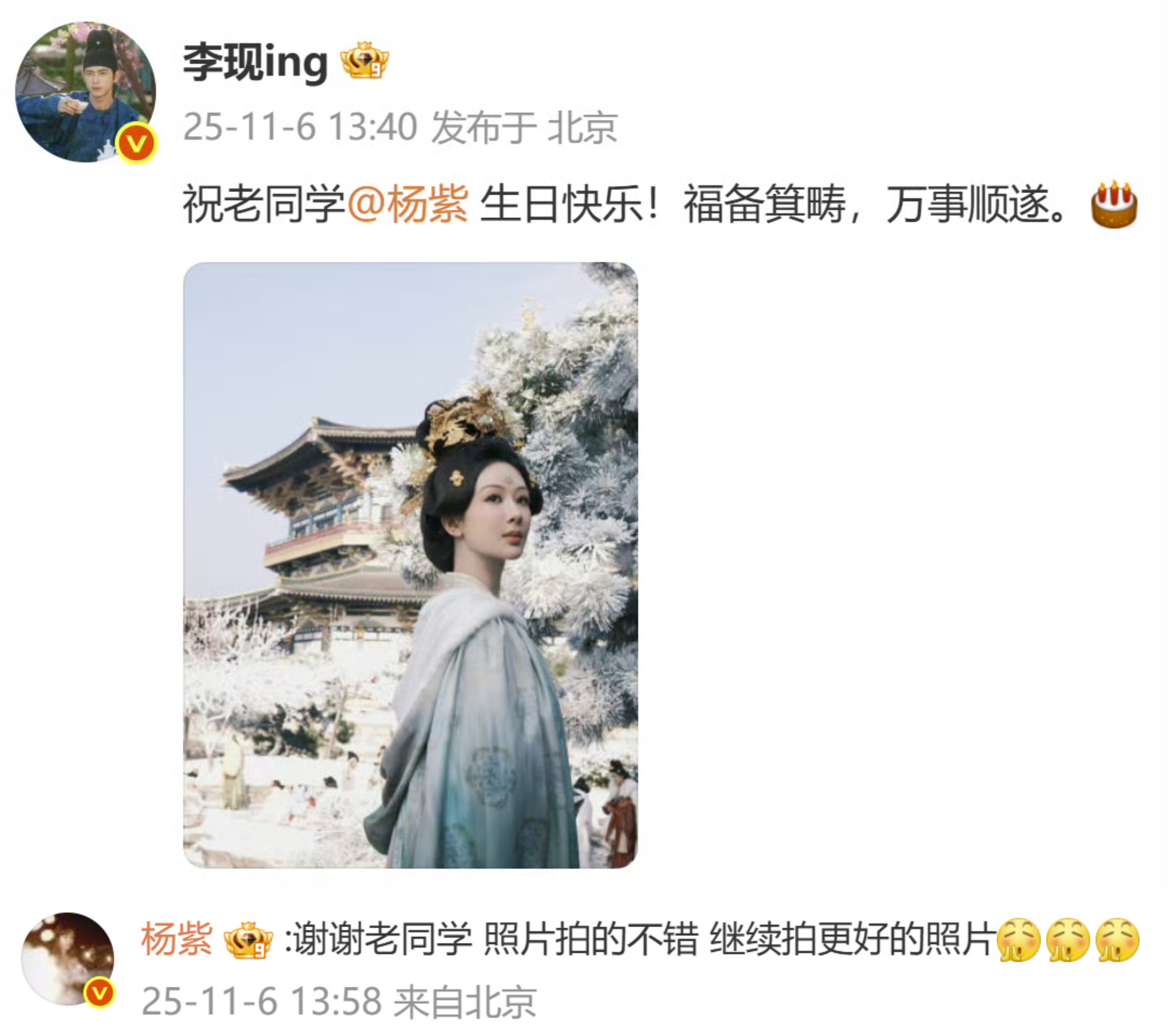
Task: Open 杨紫's commenter avatar
Action: (67, 959)
